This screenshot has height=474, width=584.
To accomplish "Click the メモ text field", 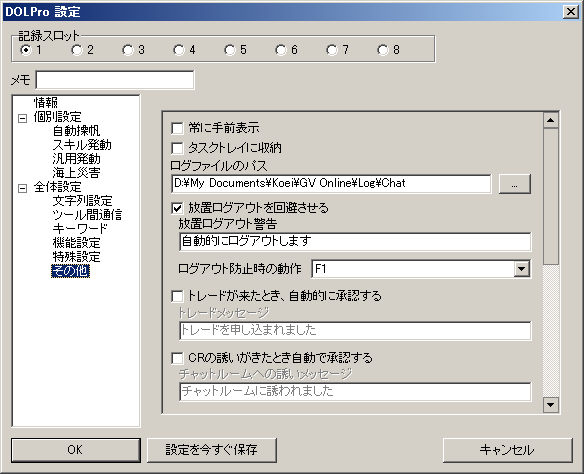I will [115, 80].
